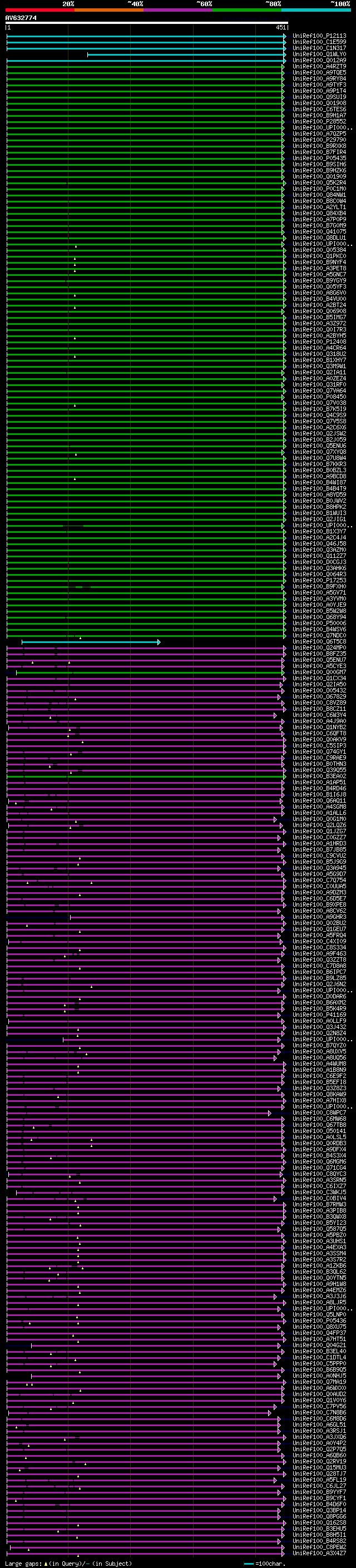Select label UniRef100_Q8DLU1
356x1568 pixels.
pos(319,238)
